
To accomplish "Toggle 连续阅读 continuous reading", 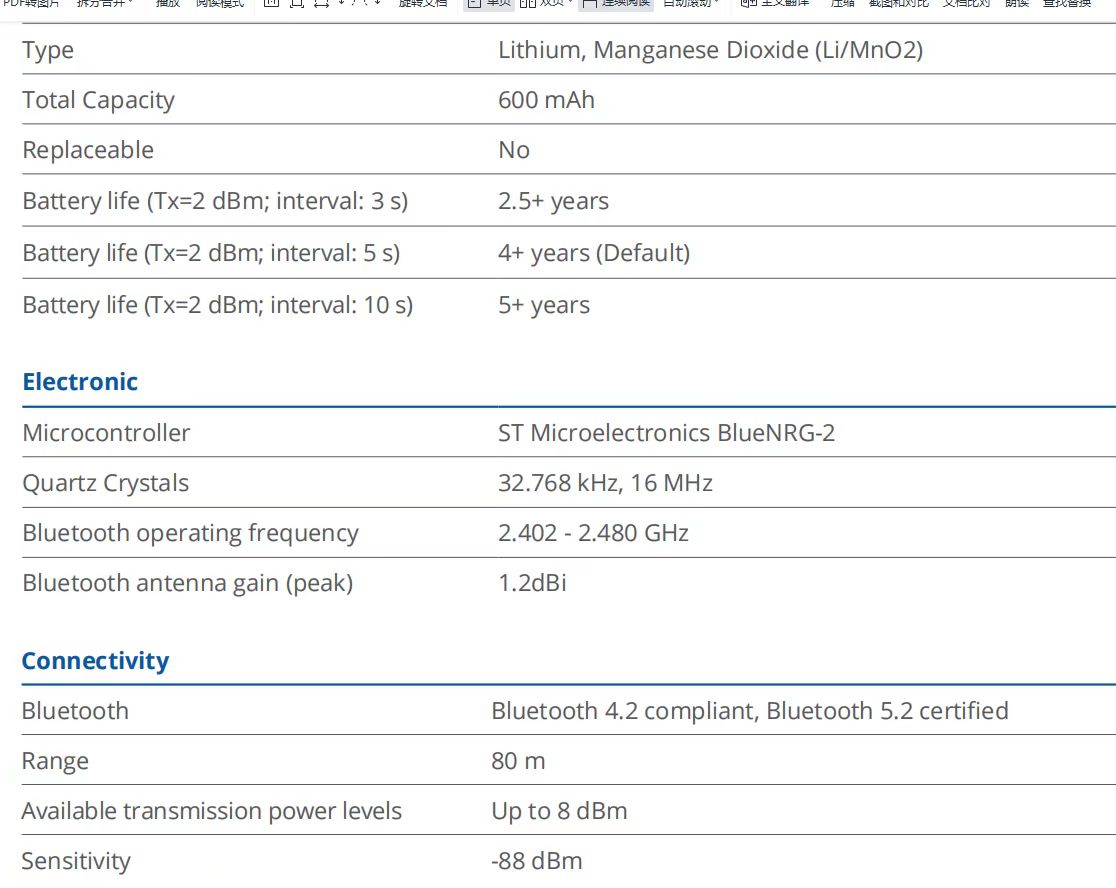I will (616, 3).
